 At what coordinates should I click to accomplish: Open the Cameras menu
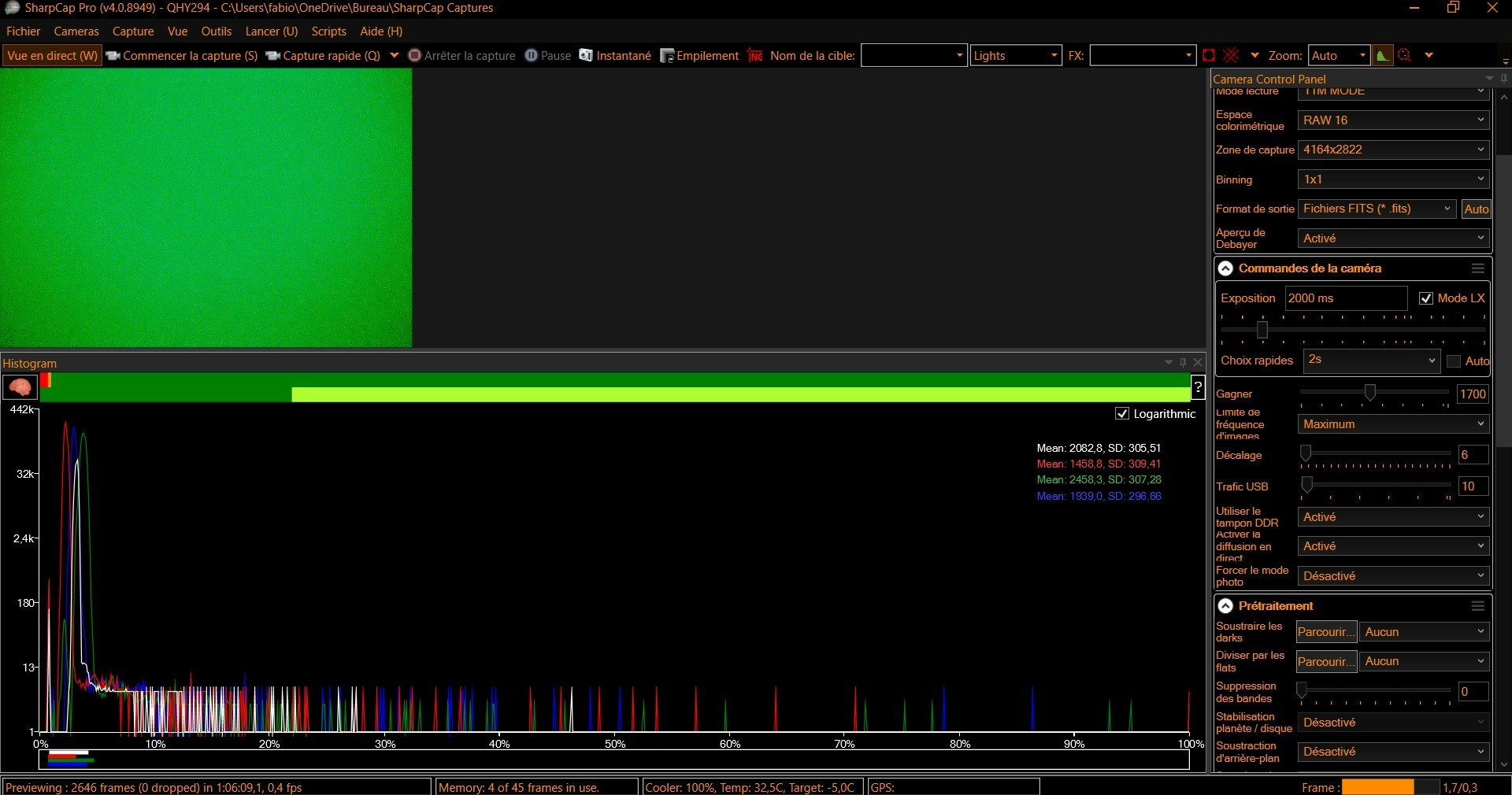point(76,31)
